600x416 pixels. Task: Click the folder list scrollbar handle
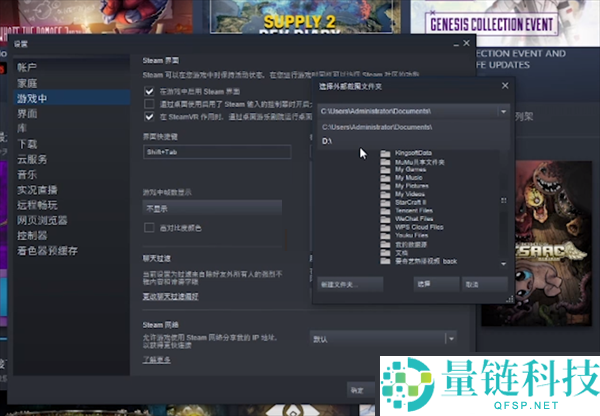[x=504, y=201]
